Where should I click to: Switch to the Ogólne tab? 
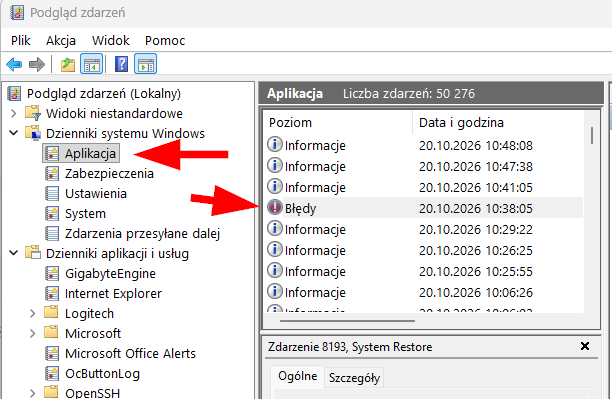pyautogui.click(x=297, y=376)
